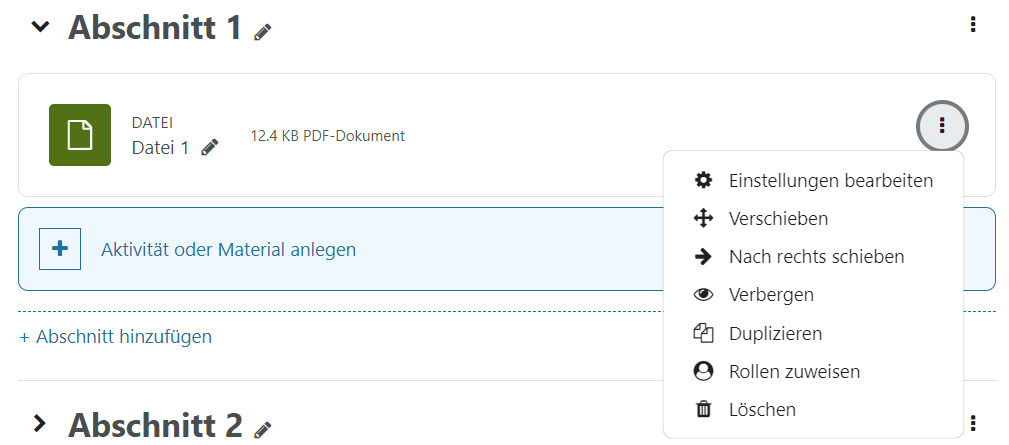The width and height of the screenshot is (1009, 445).
Task: Open the Abschnitt 1 three-dot menu
Action: 972,25
